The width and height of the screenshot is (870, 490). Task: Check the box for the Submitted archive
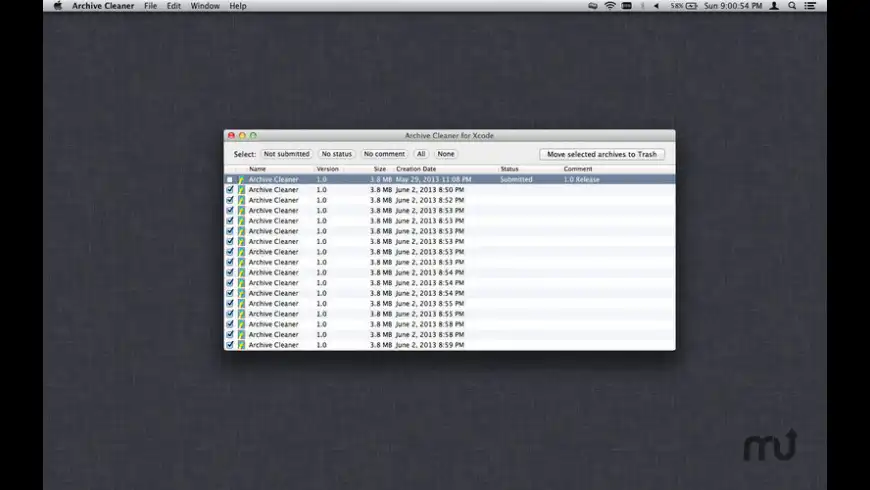coord(230,179)
